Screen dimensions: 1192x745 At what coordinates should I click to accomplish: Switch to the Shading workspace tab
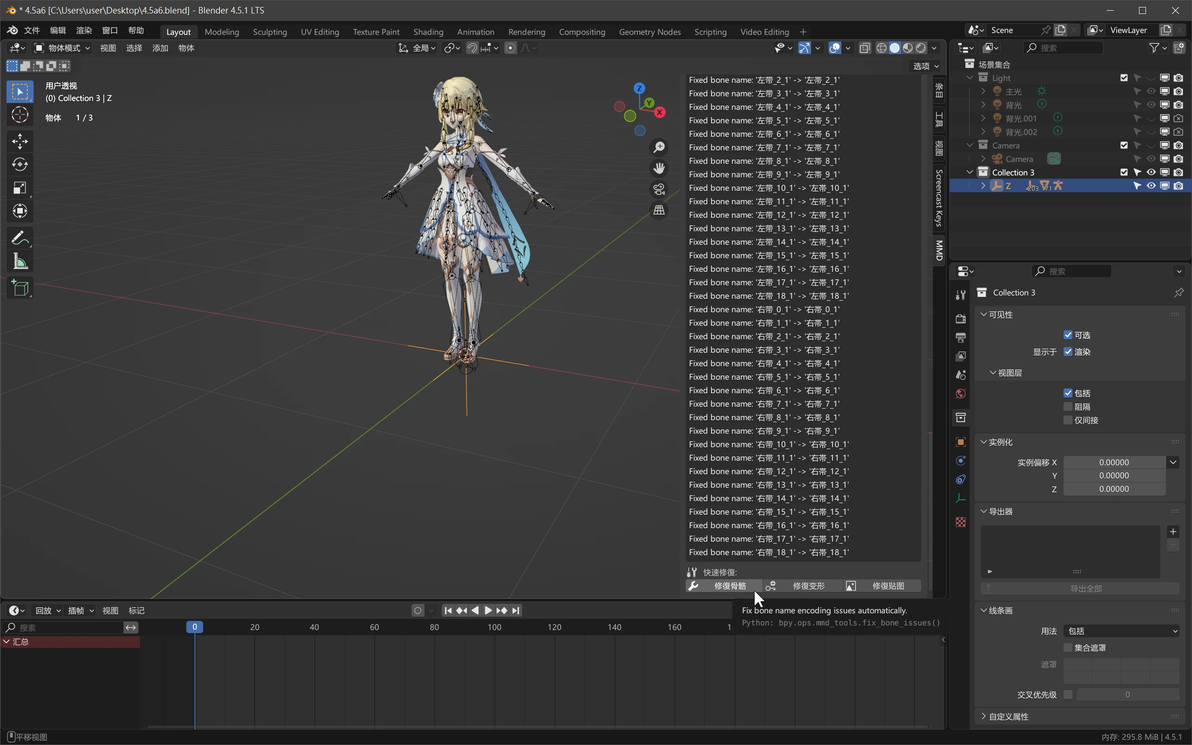pyautogui.click(x=428, y=32)
